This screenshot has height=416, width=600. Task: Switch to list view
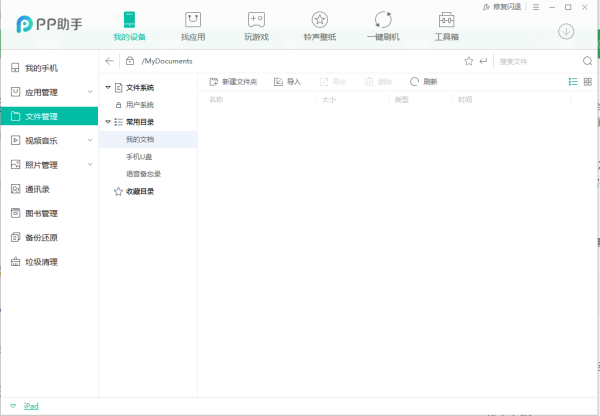click(573, 82)
